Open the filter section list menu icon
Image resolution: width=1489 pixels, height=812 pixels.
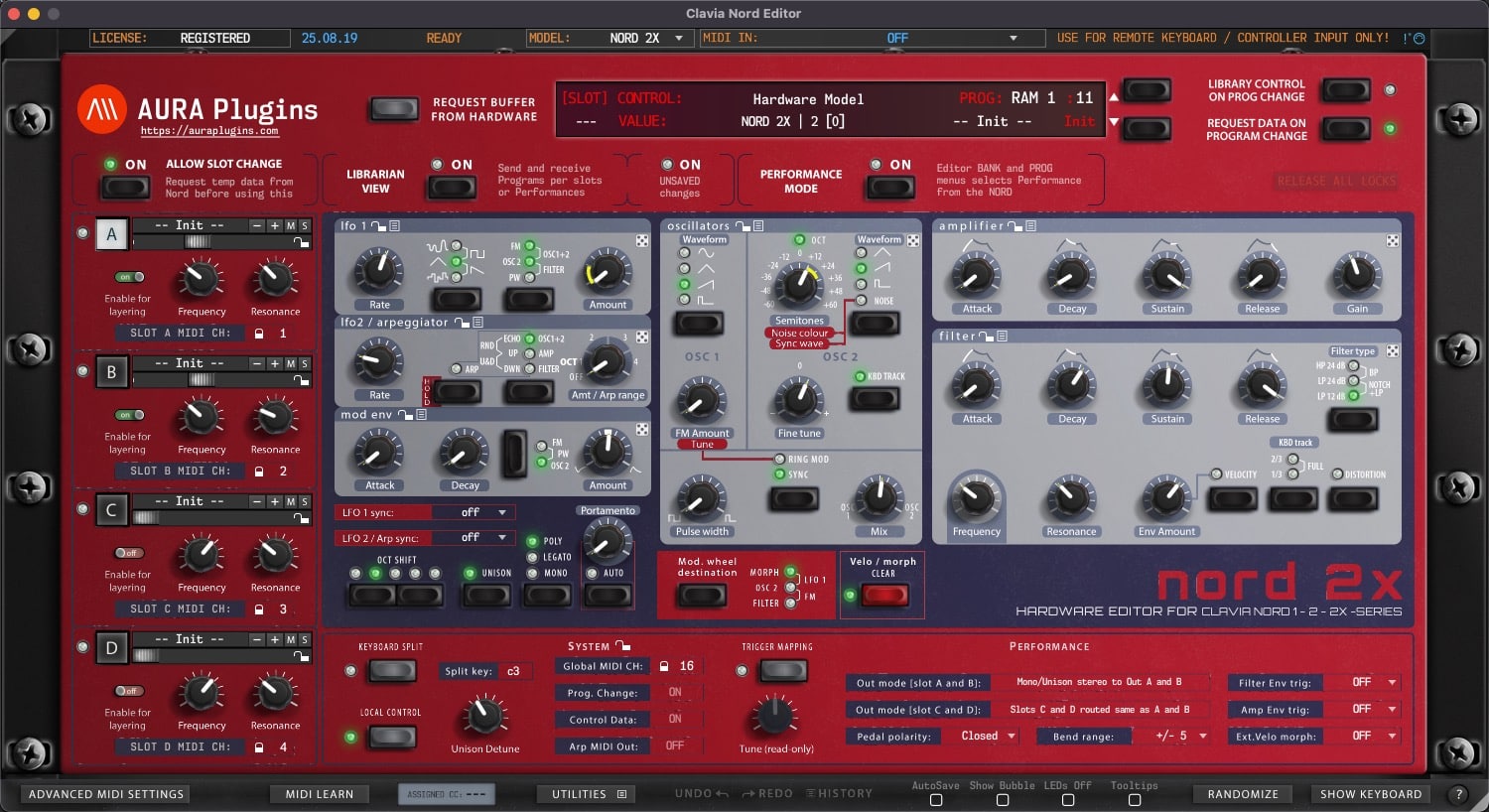[1003, 337]
